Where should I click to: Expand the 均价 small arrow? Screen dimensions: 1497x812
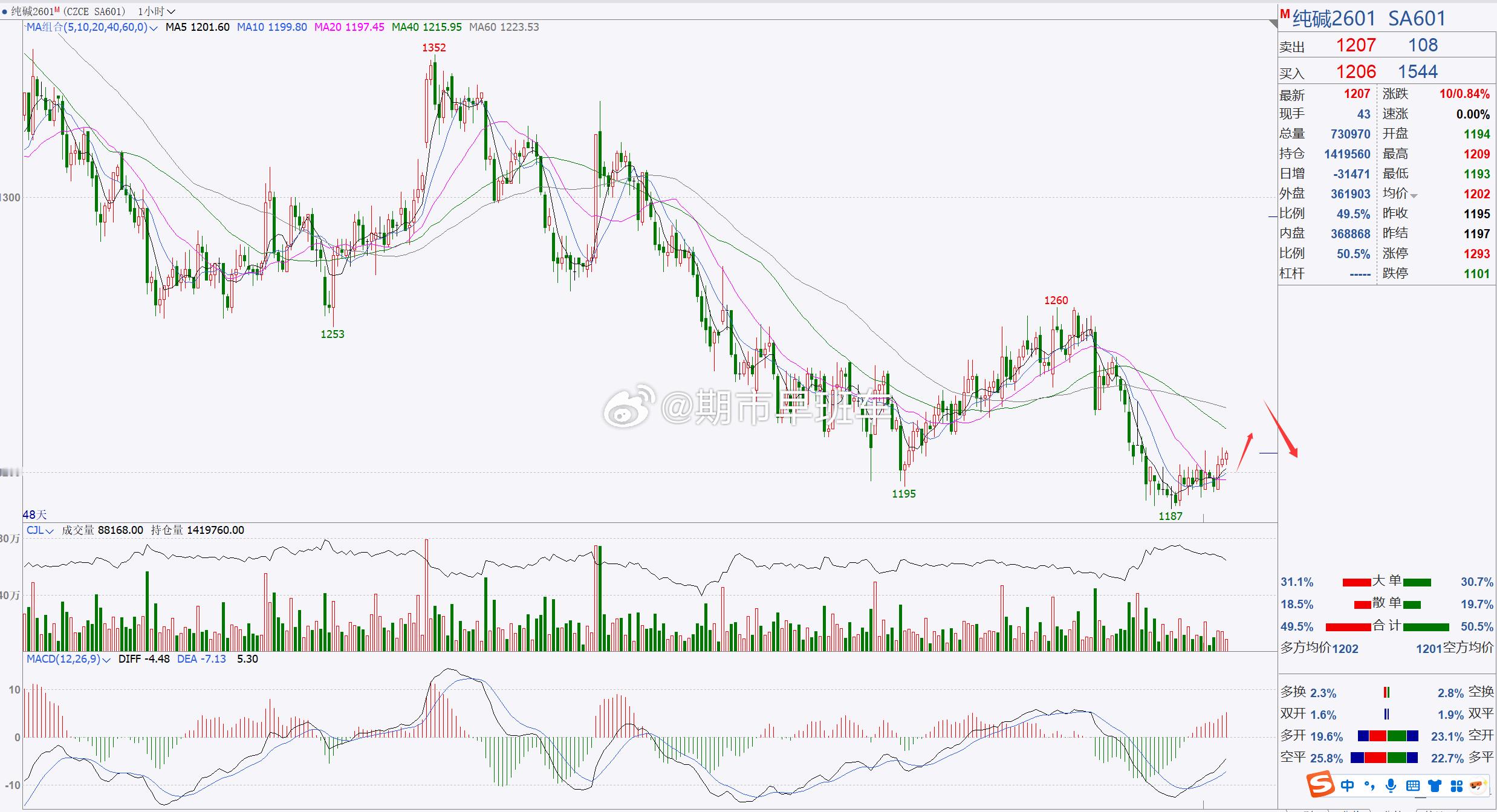pyautogui.click(x=1414, y=196)
